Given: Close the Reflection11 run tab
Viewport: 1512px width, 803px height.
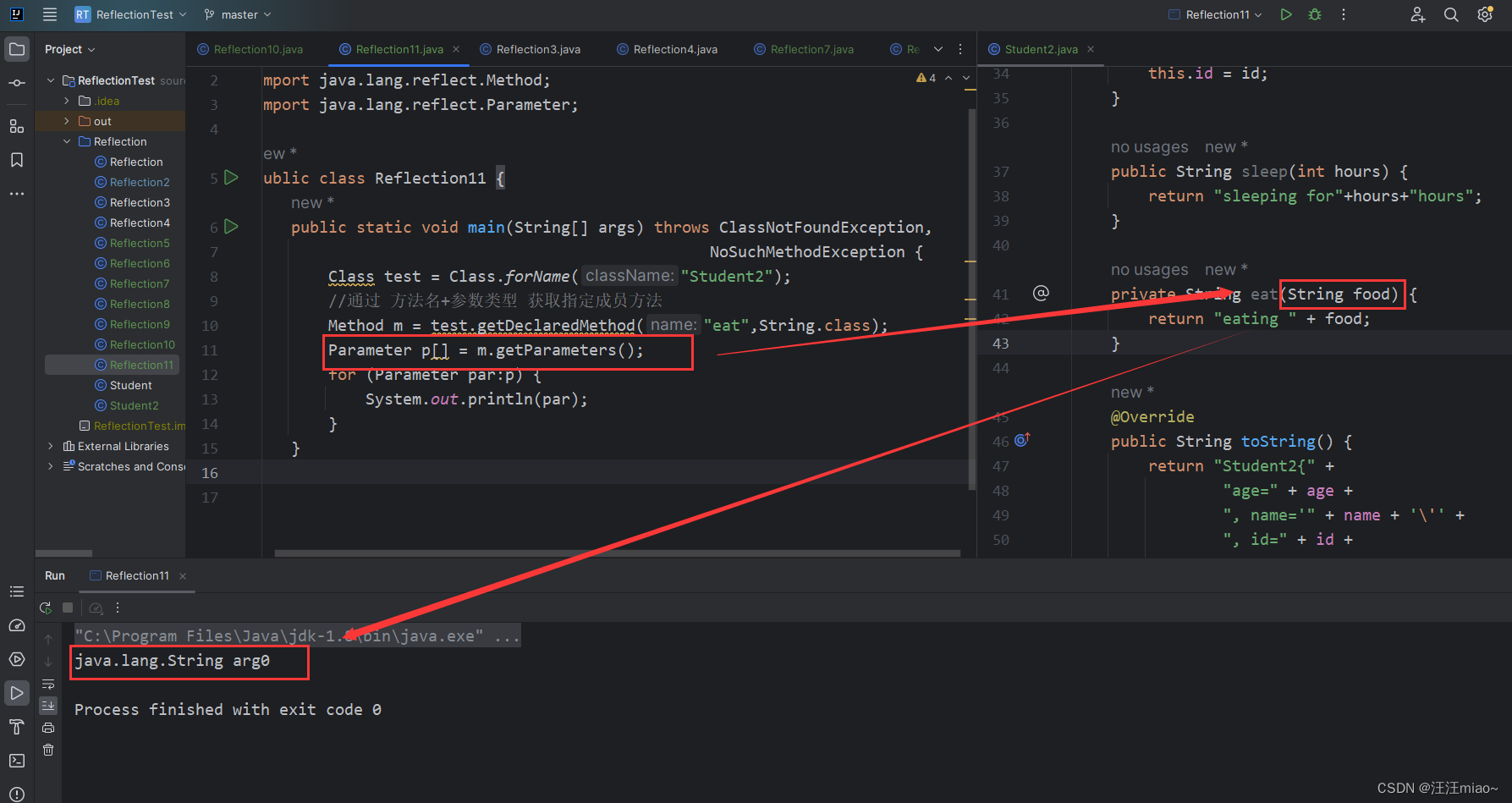Looking at the screenshot, I should point(183,576).
